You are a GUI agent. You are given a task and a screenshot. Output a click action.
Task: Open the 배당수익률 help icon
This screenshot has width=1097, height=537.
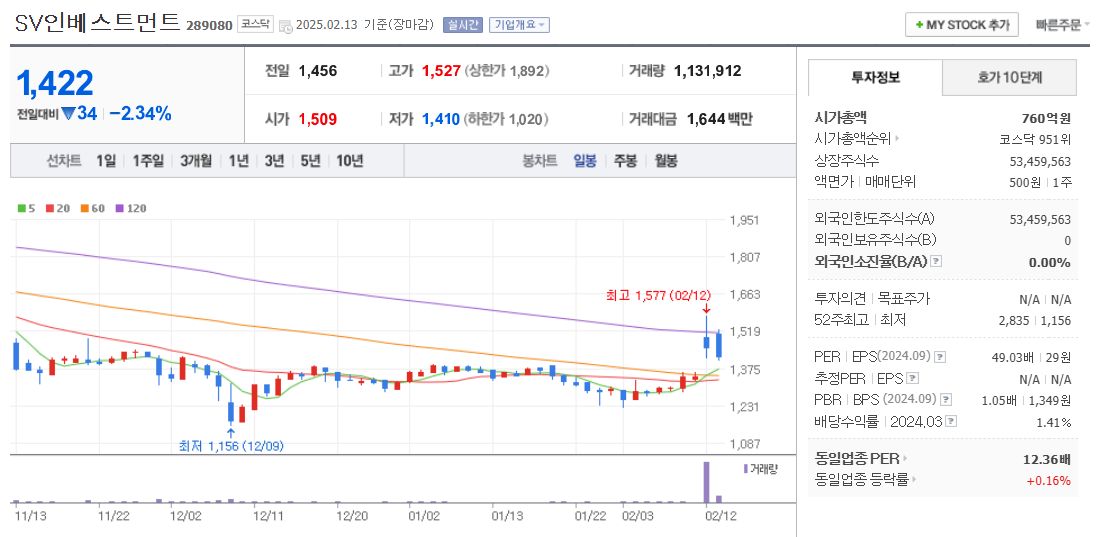(951, 422)
